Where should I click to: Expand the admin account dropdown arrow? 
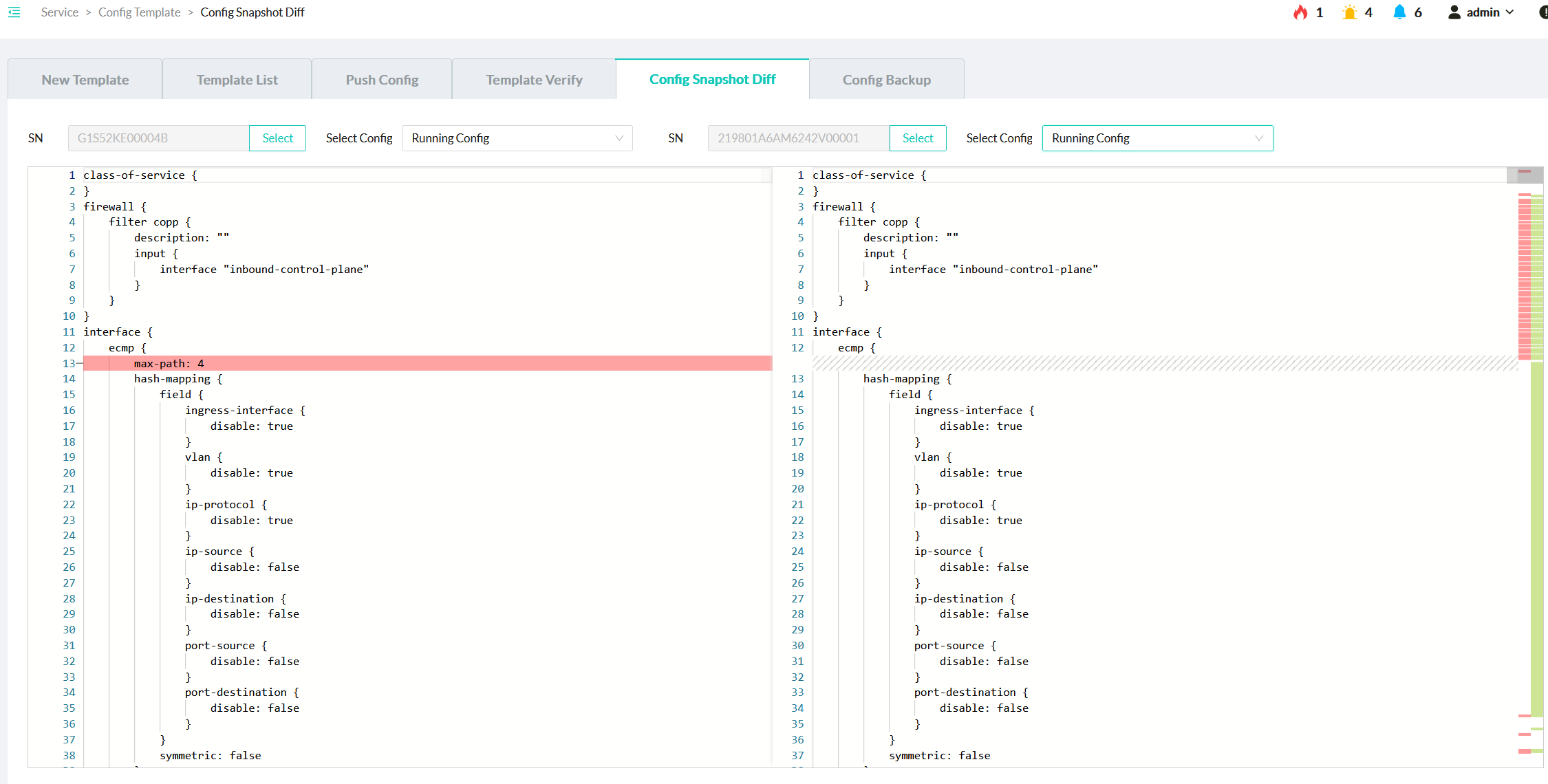(1510, 12)
